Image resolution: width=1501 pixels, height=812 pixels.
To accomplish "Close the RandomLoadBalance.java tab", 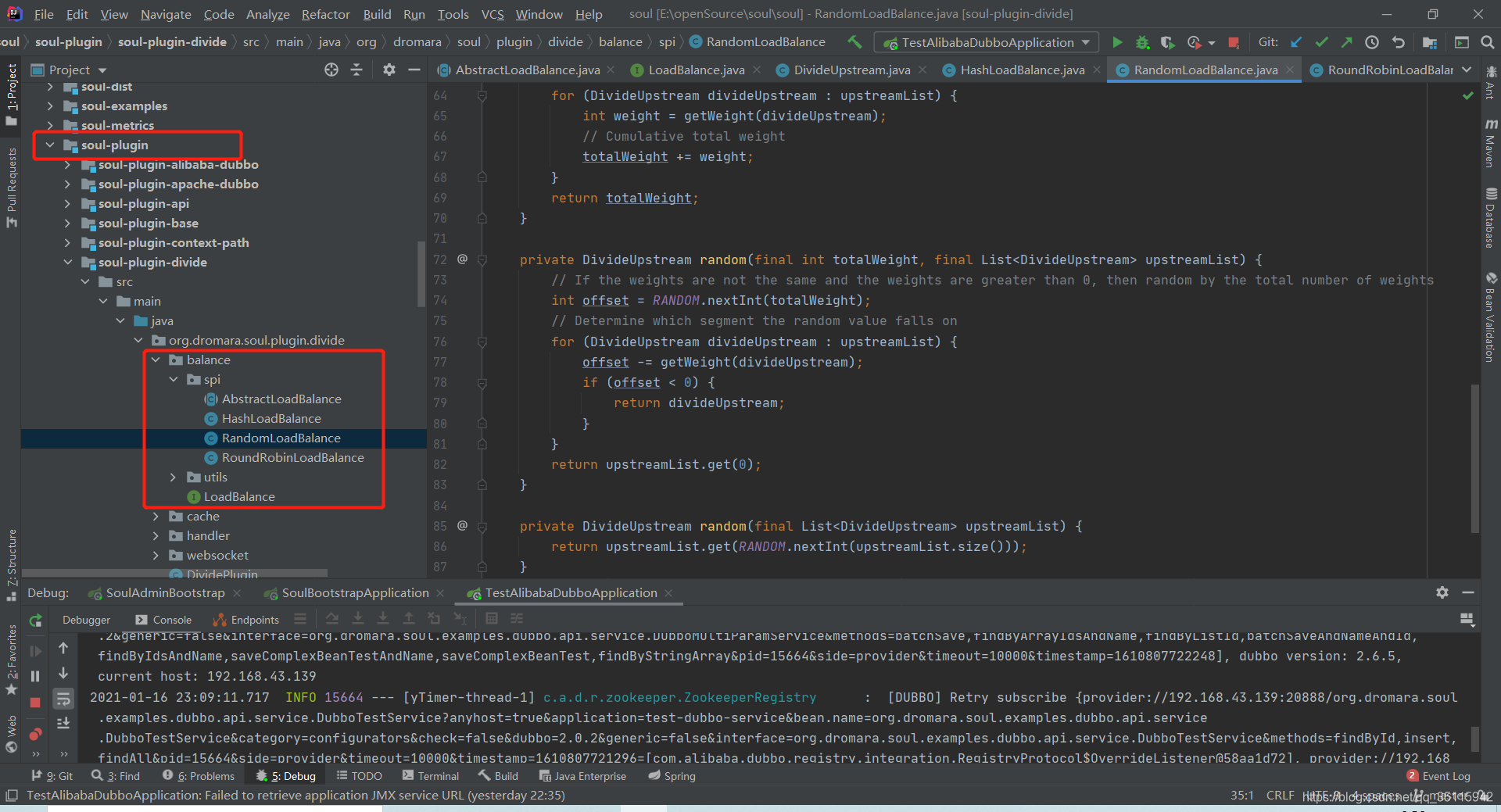I will 1290,70.
